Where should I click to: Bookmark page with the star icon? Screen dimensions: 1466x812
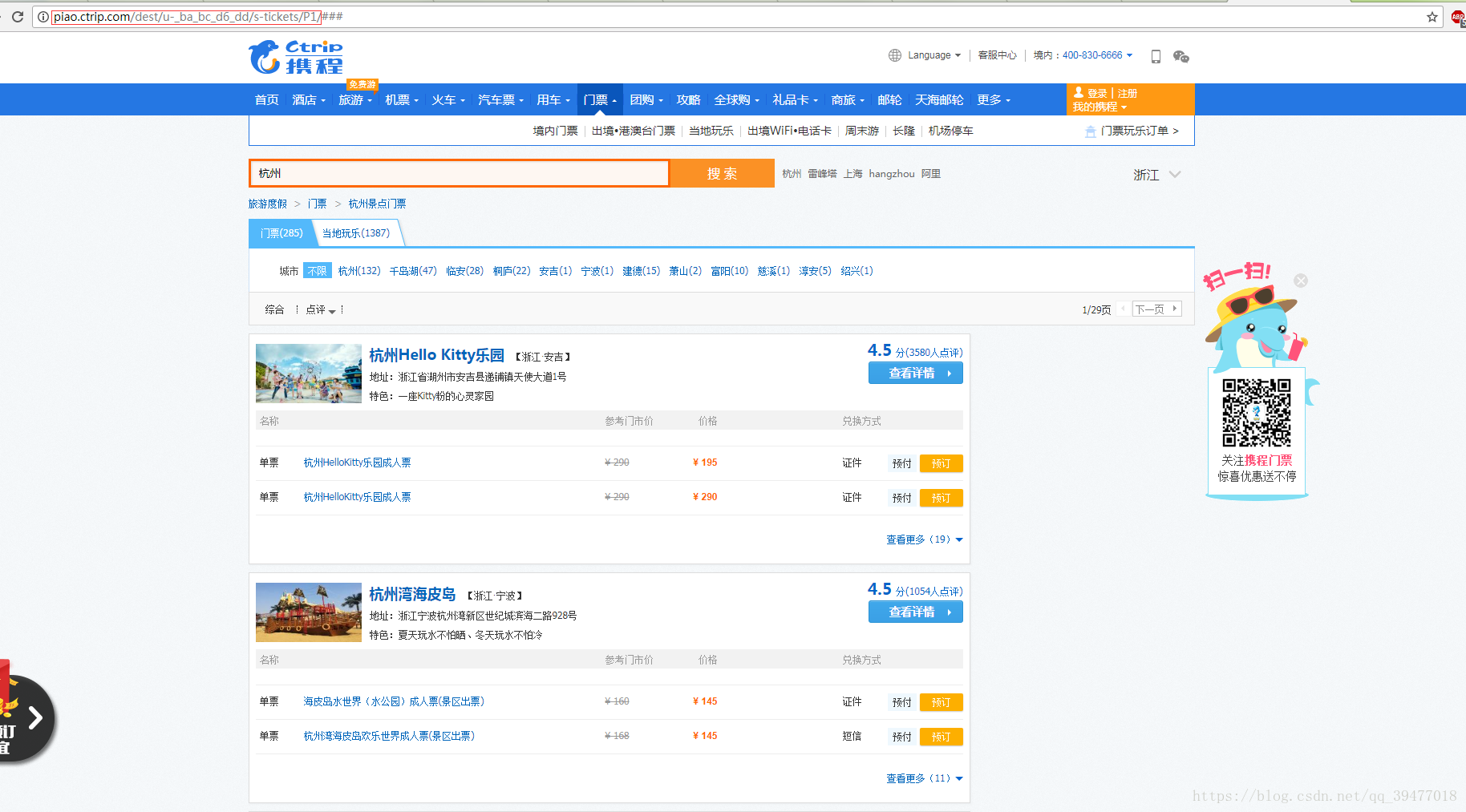1432,17
